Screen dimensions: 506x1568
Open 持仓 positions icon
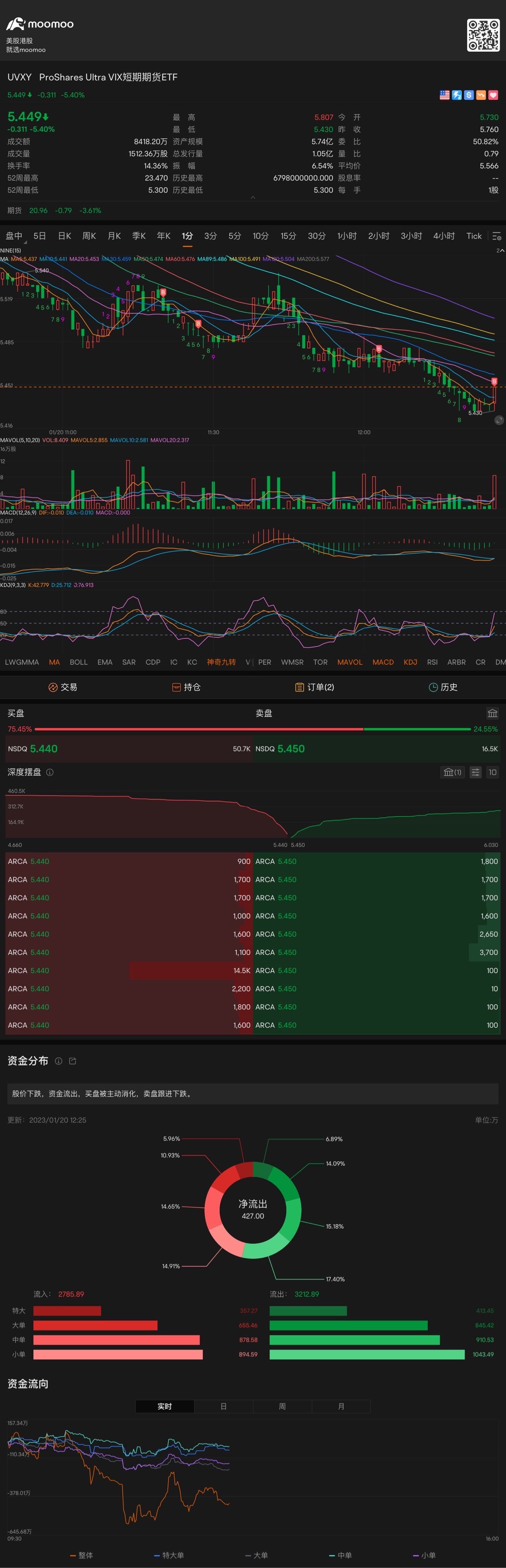click(176, 687)
